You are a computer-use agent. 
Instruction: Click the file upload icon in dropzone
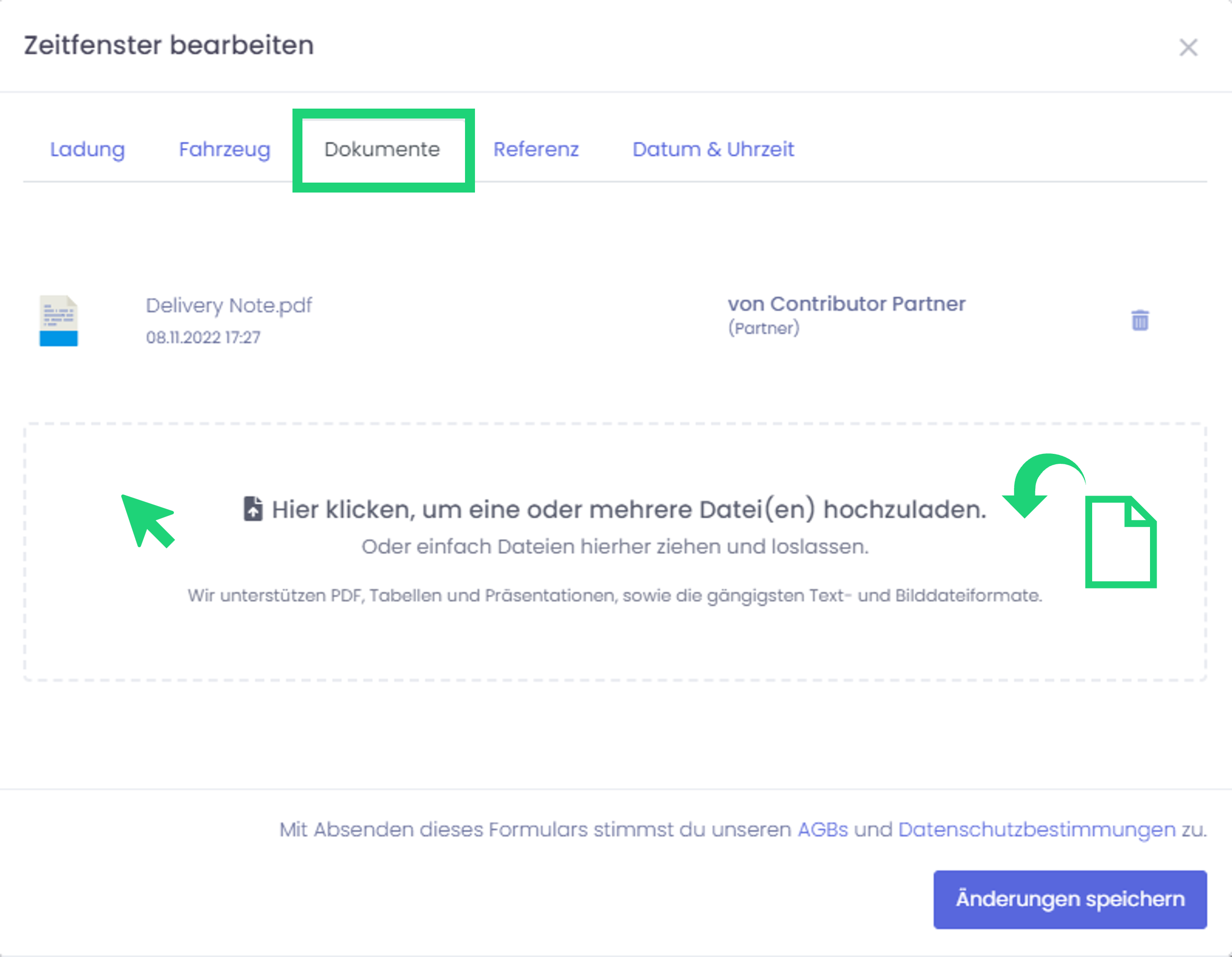click(x=253, y=508)
